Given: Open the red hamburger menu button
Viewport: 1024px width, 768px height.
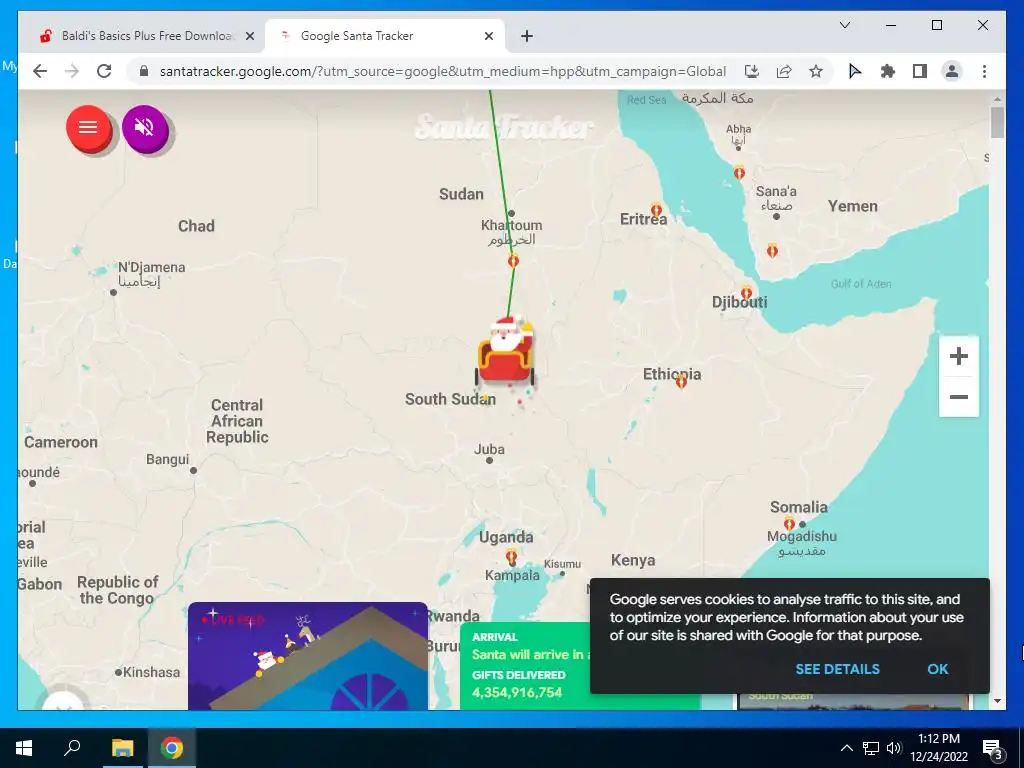Looking at the screenshot, I should 88,128.
